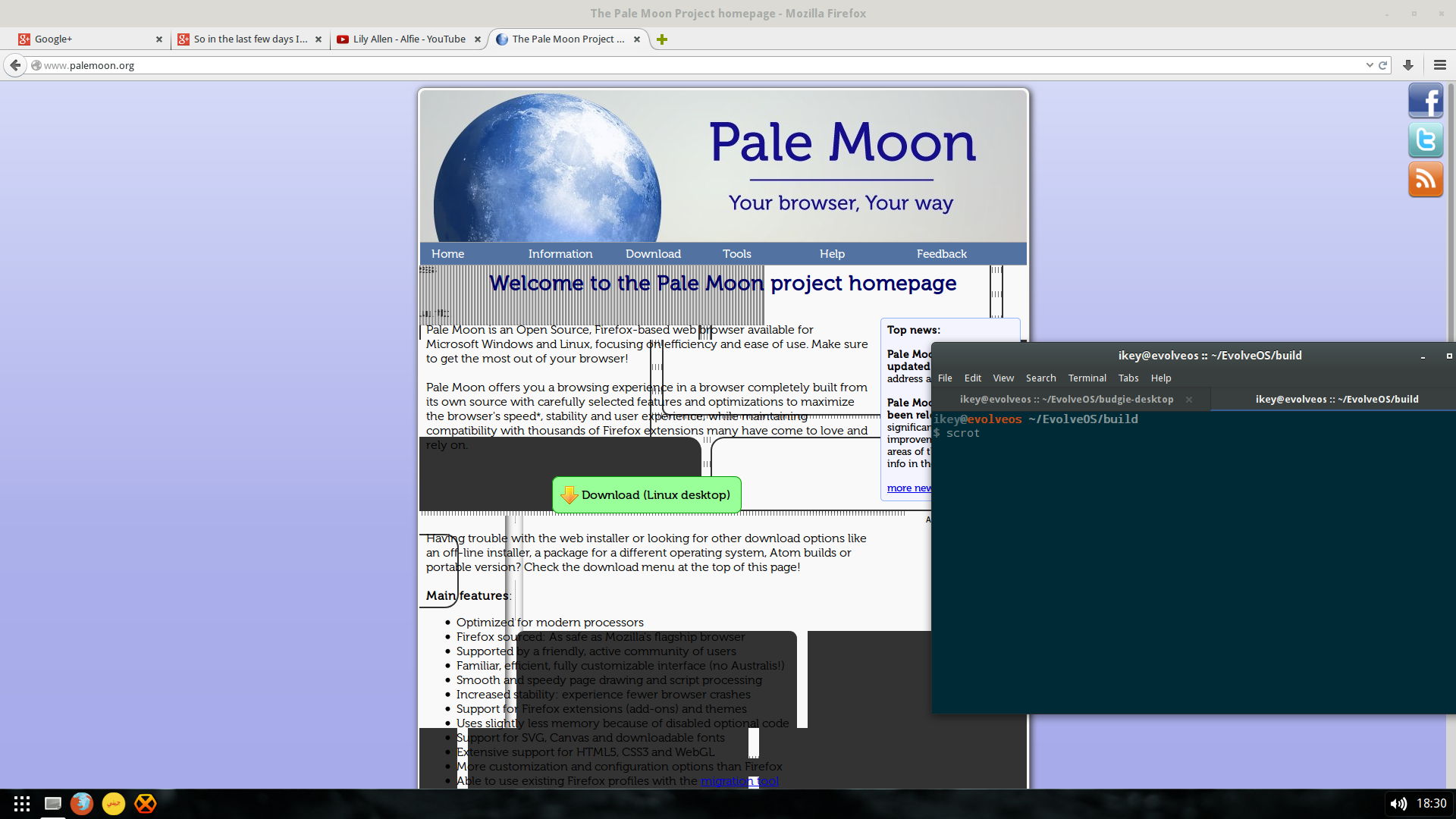Click the orange X app icon in the panel
1456x819 pixels.
146,804
